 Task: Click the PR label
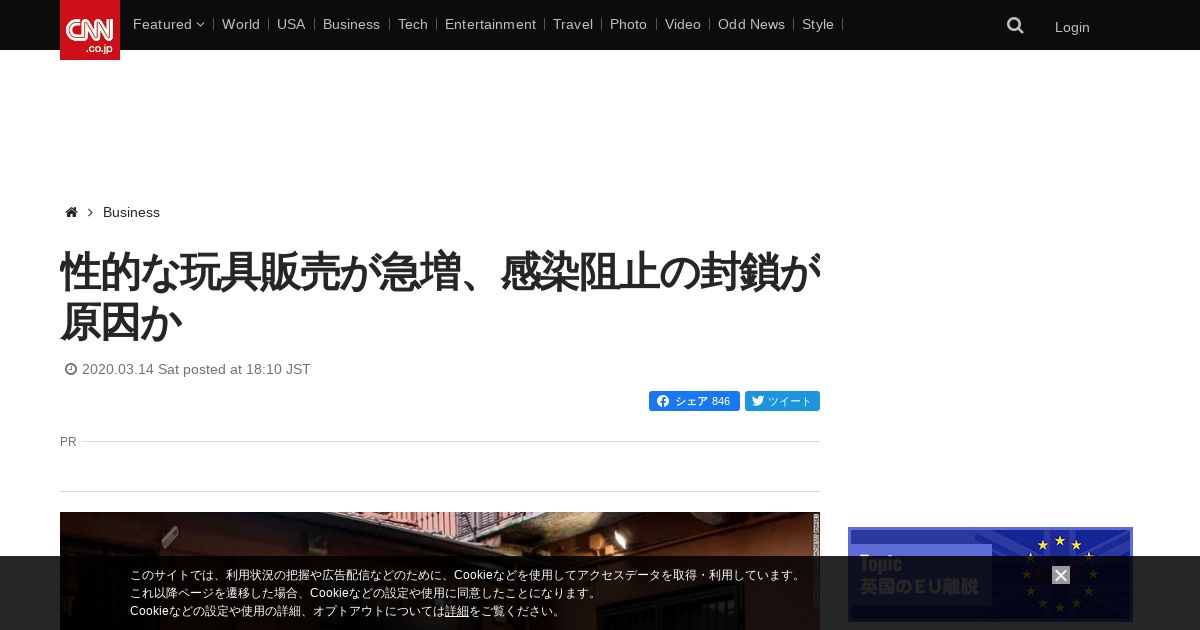(68, 441)
